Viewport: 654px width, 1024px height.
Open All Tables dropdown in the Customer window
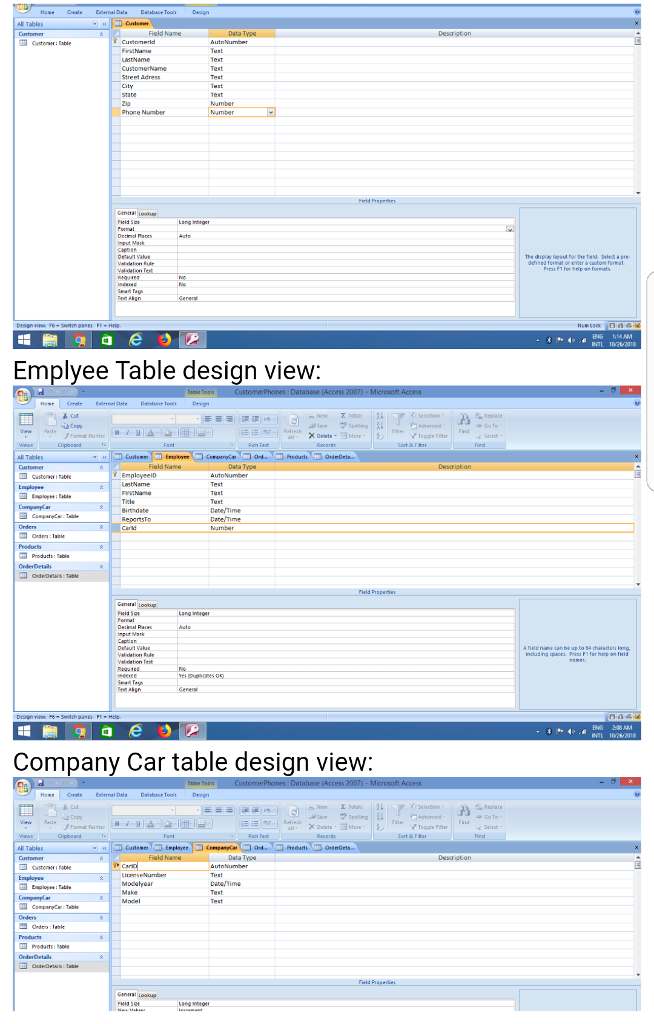tap(95, 24)
